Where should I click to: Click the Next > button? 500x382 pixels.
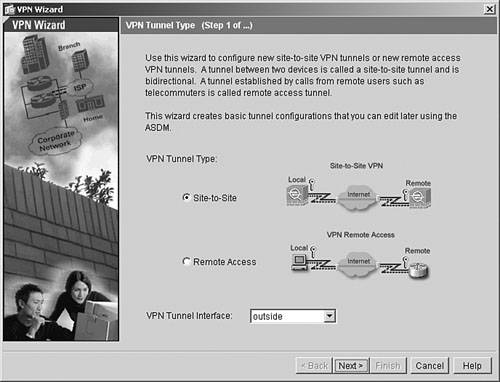pos(351,366)
